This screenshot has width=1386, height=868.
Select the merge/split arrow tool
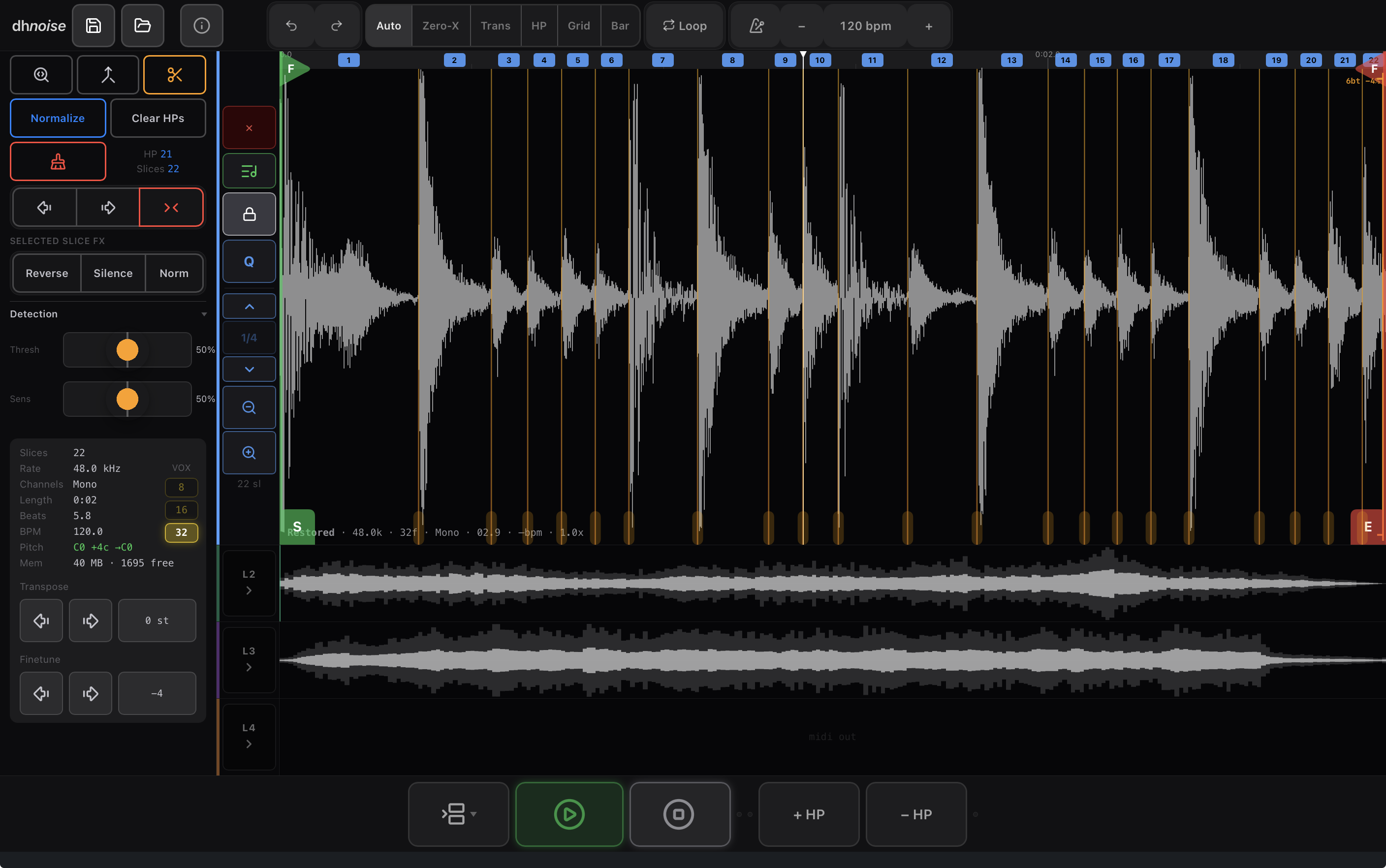coord(108,75)
